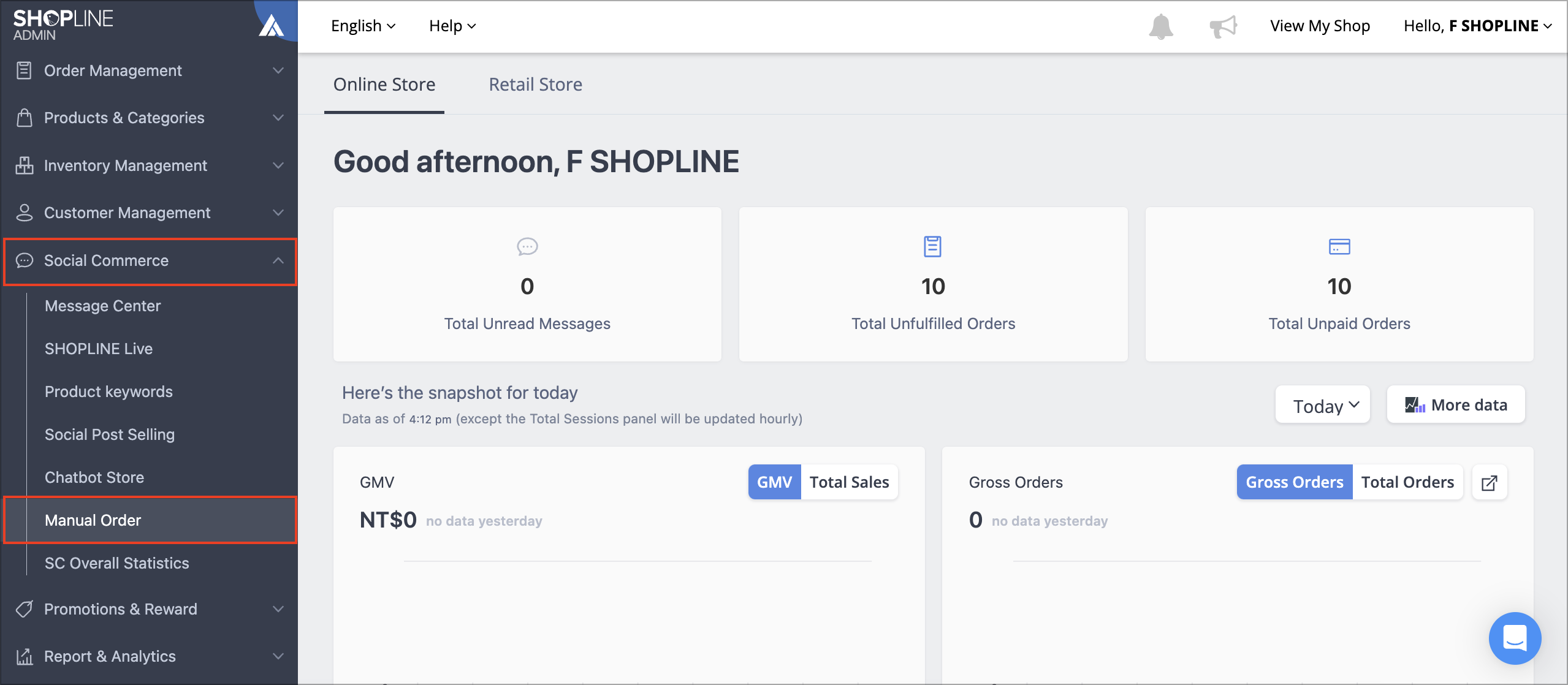1568x685 pixels.
Task: Expand the Promotions & Reward chevron
Action: (x=278, y=609)
